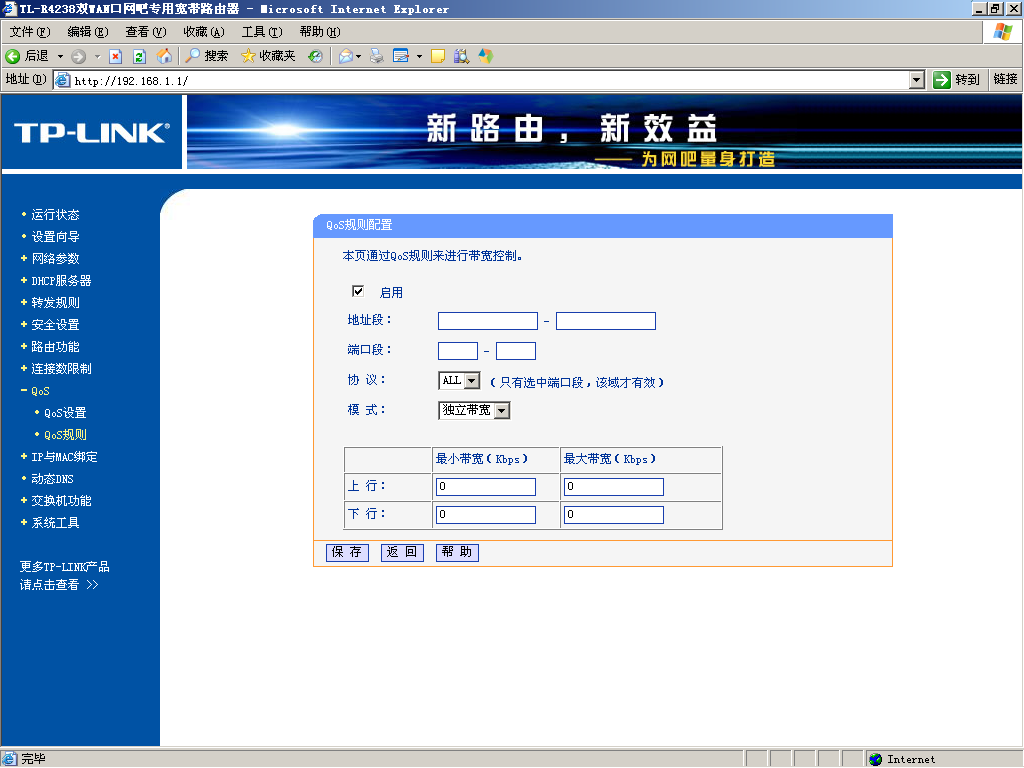The width and height of the screenshot is (1024, 768).
Task: Open the Back button history dropdown arrow
Action: [x=60, y=57]
